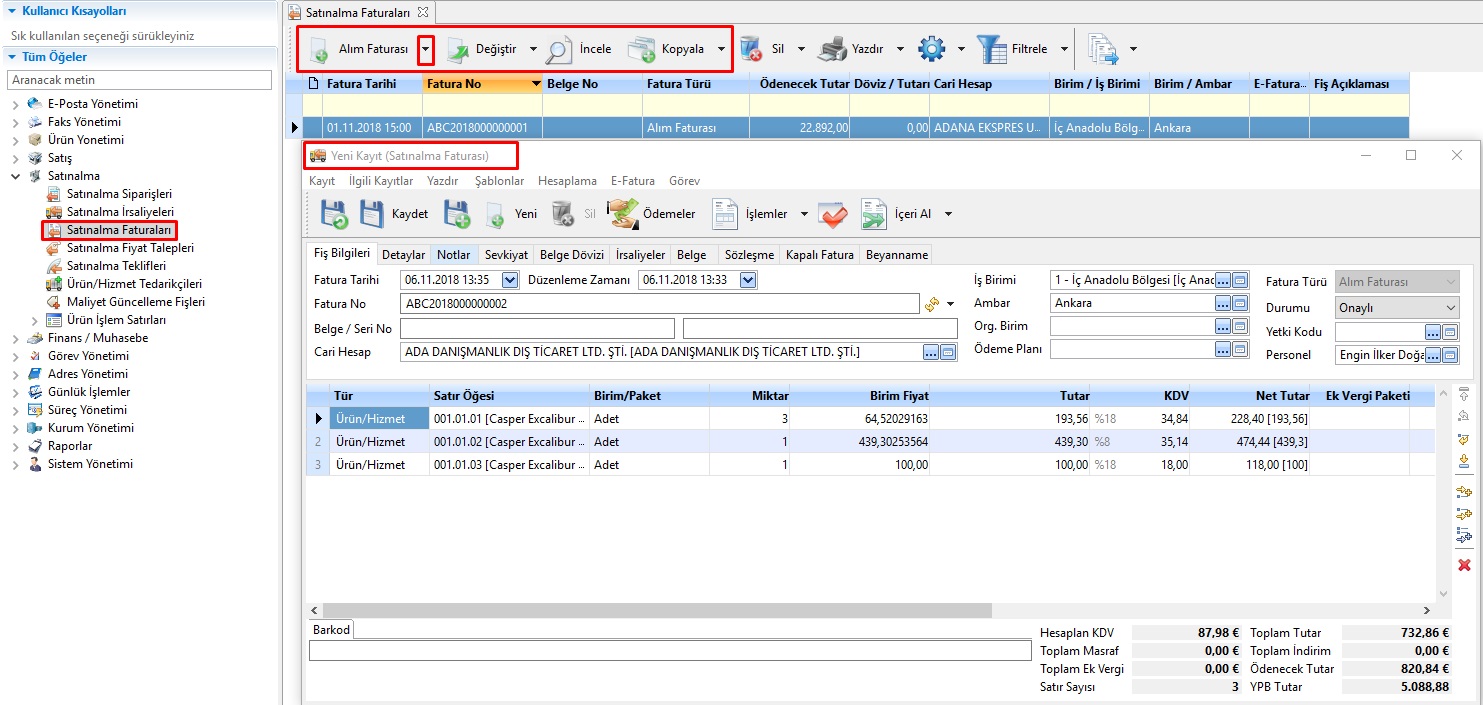Open the Ödemeler payments tool

tap(653, 214)
